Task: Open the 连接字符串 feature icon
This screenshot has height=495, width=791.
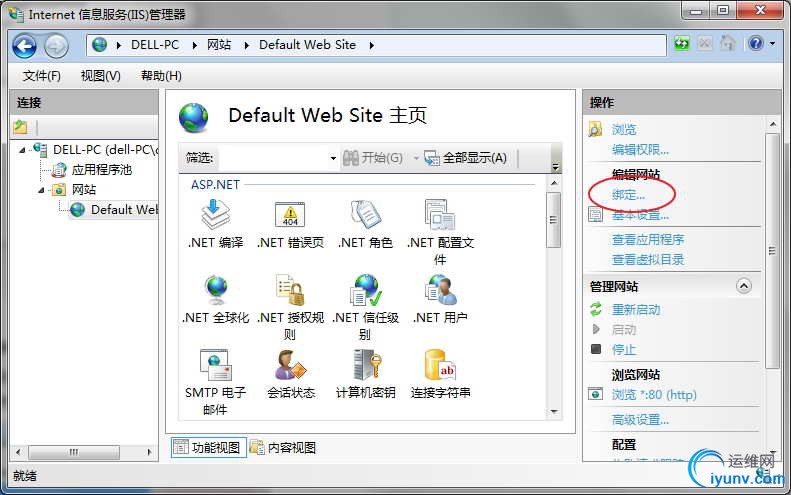Action: (440, 365)
